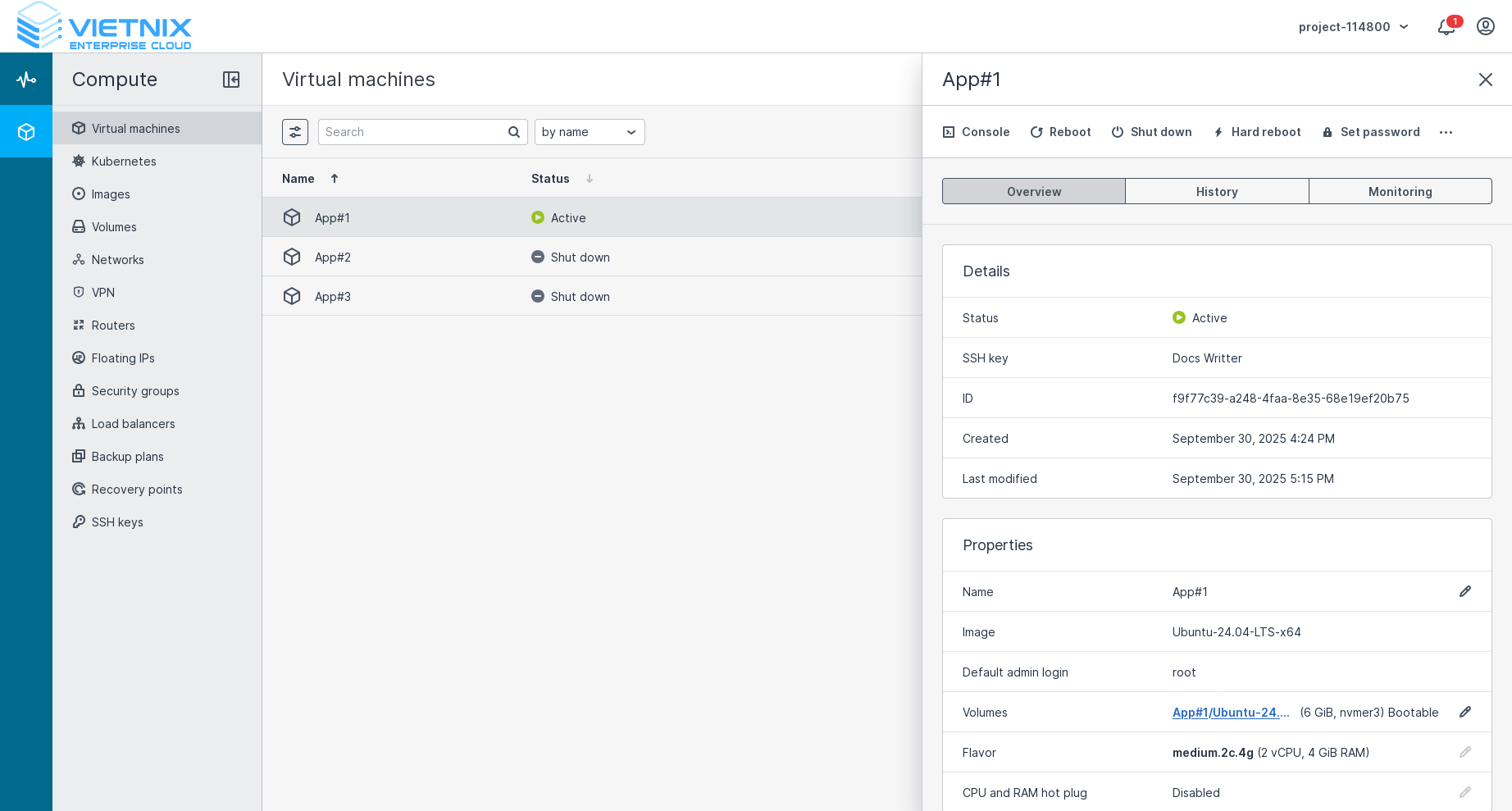Click the user account profile icon

[x=1485, y=27]
